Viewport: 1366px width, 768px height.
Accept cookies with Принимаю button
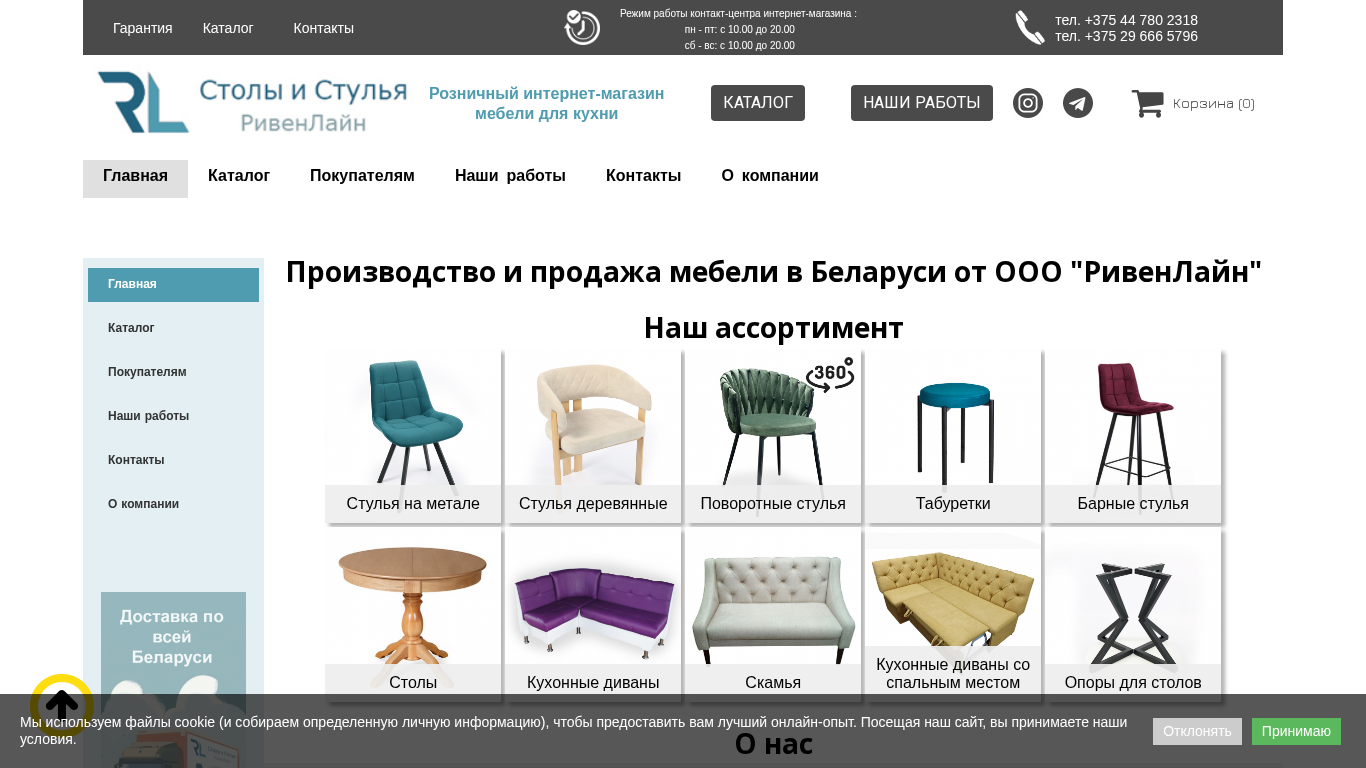1296,731
